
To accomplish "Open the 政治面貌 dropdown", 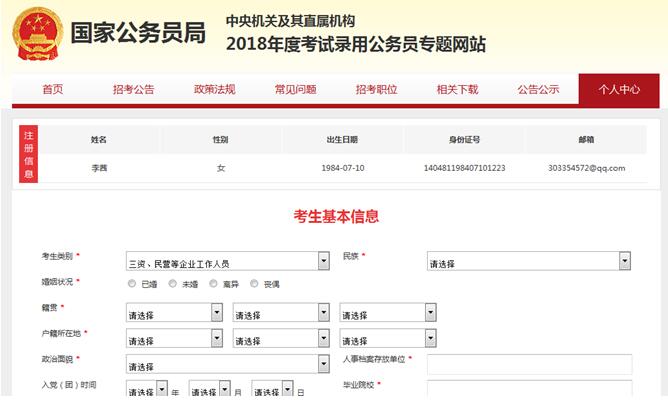I will pyautogui.click(x=227, y=365).
